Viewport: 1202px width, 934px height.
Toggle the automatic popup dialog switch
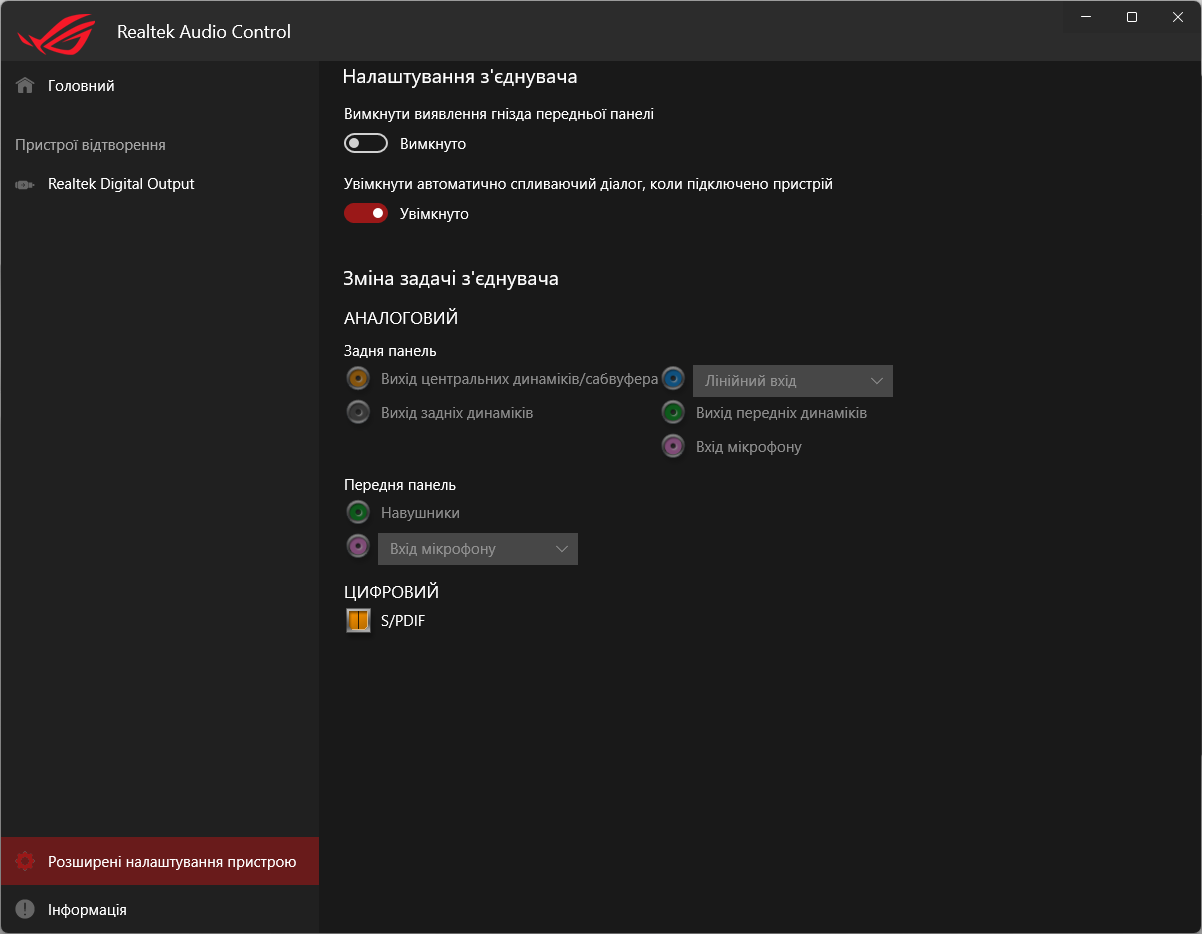[x=365, y=213]
